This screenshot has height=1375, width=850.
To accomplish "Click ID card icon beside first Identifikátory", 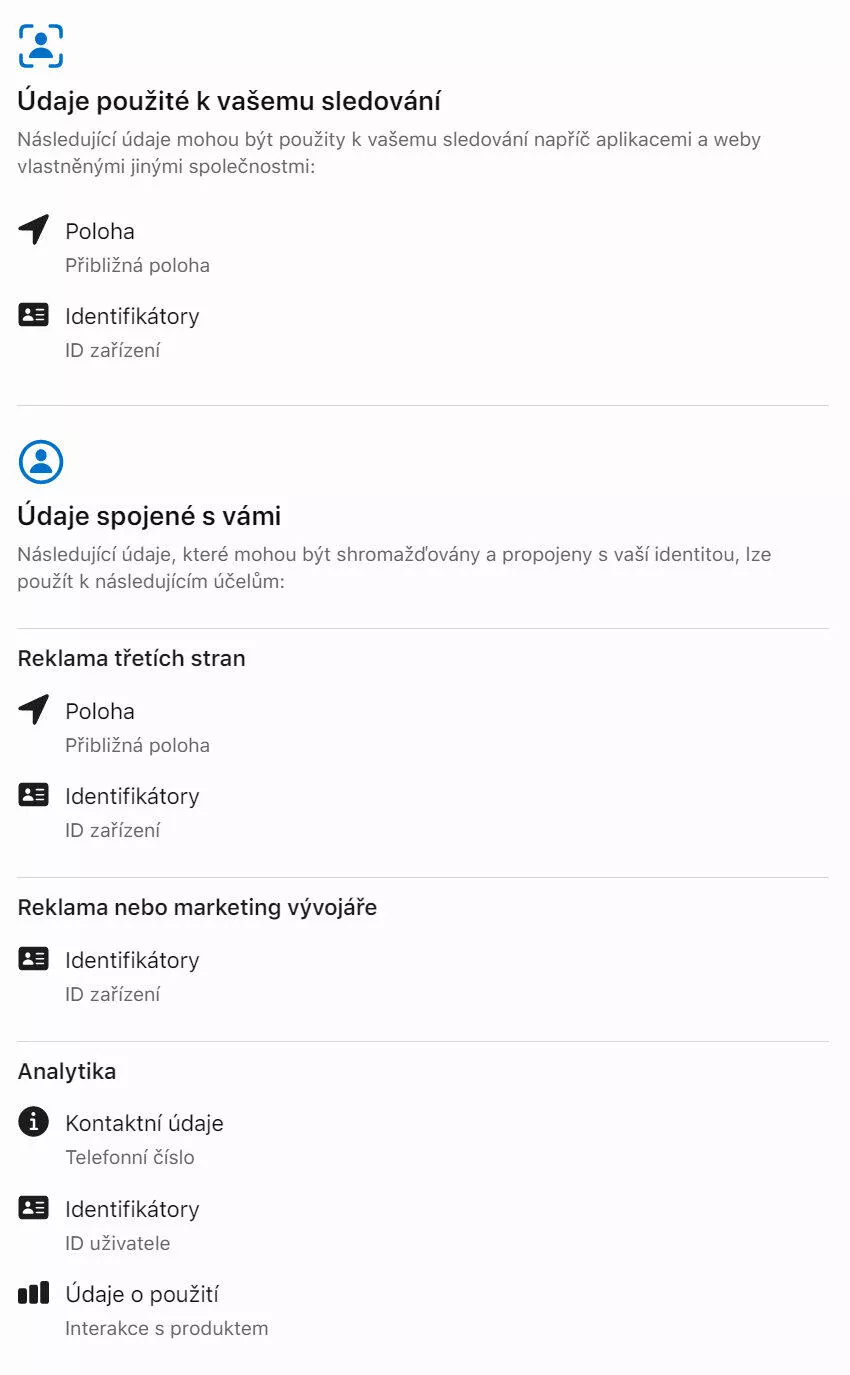I will point(34,315).
